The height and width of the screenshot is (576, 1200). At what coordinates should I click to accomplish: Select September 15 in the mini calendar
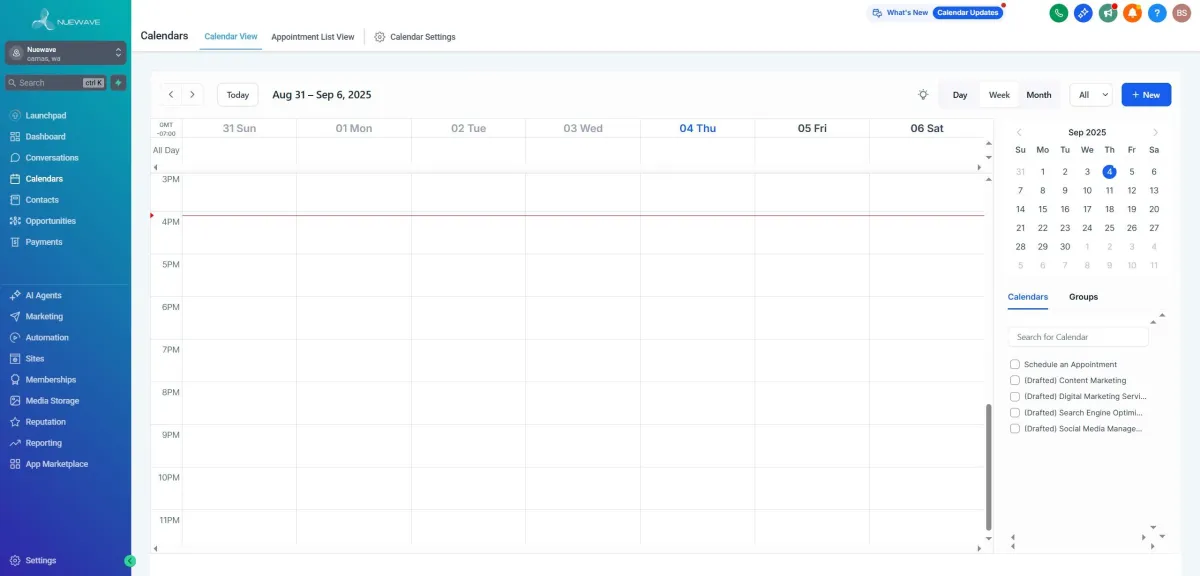tap(1043, 209)
